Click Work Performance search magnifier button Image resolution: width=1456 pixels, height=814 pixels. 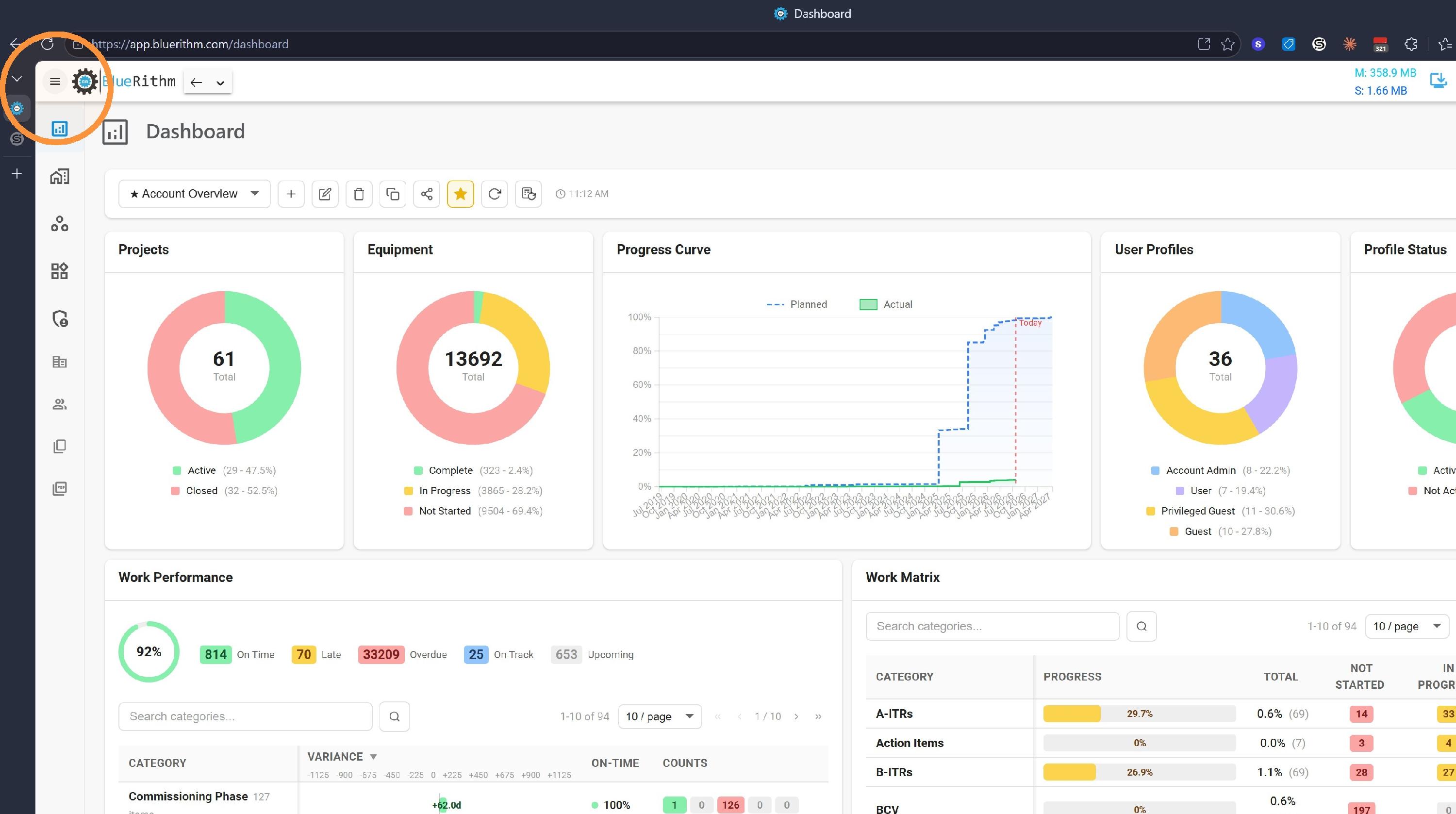pyautogui.click(x=395, y=716)
